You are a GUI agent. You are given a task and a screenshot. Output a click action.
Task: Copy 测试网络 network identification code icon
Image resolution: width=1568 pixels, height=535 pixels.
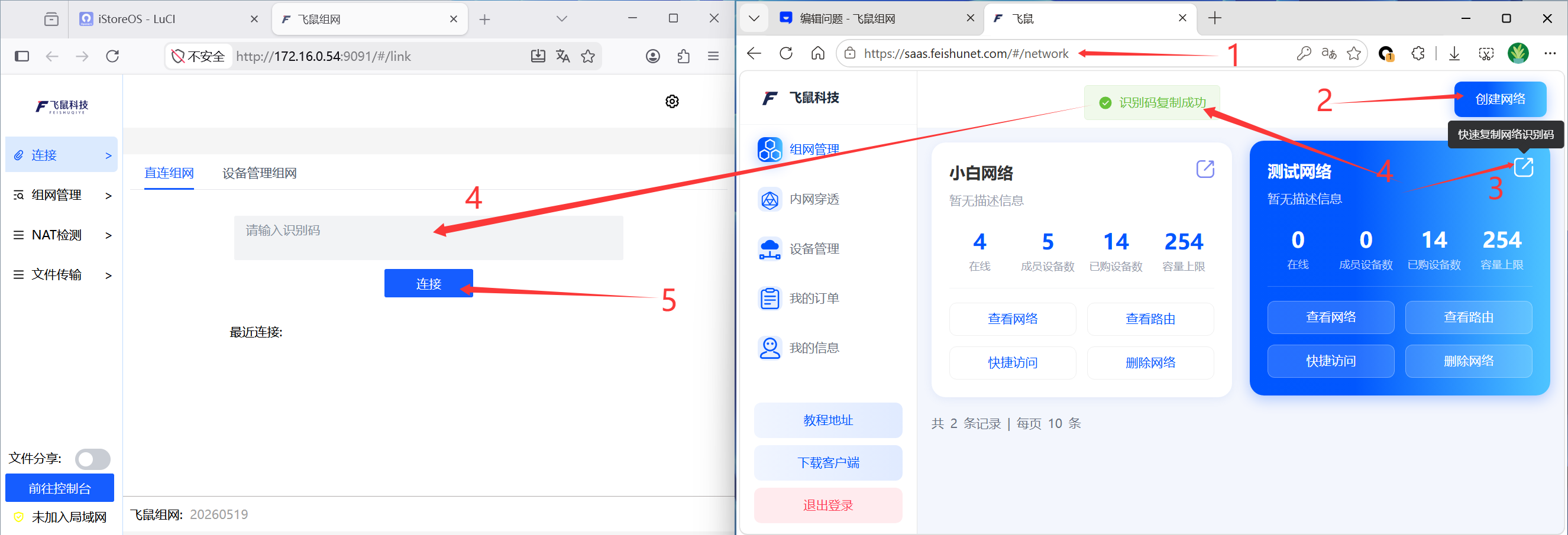pos(1523,167)
